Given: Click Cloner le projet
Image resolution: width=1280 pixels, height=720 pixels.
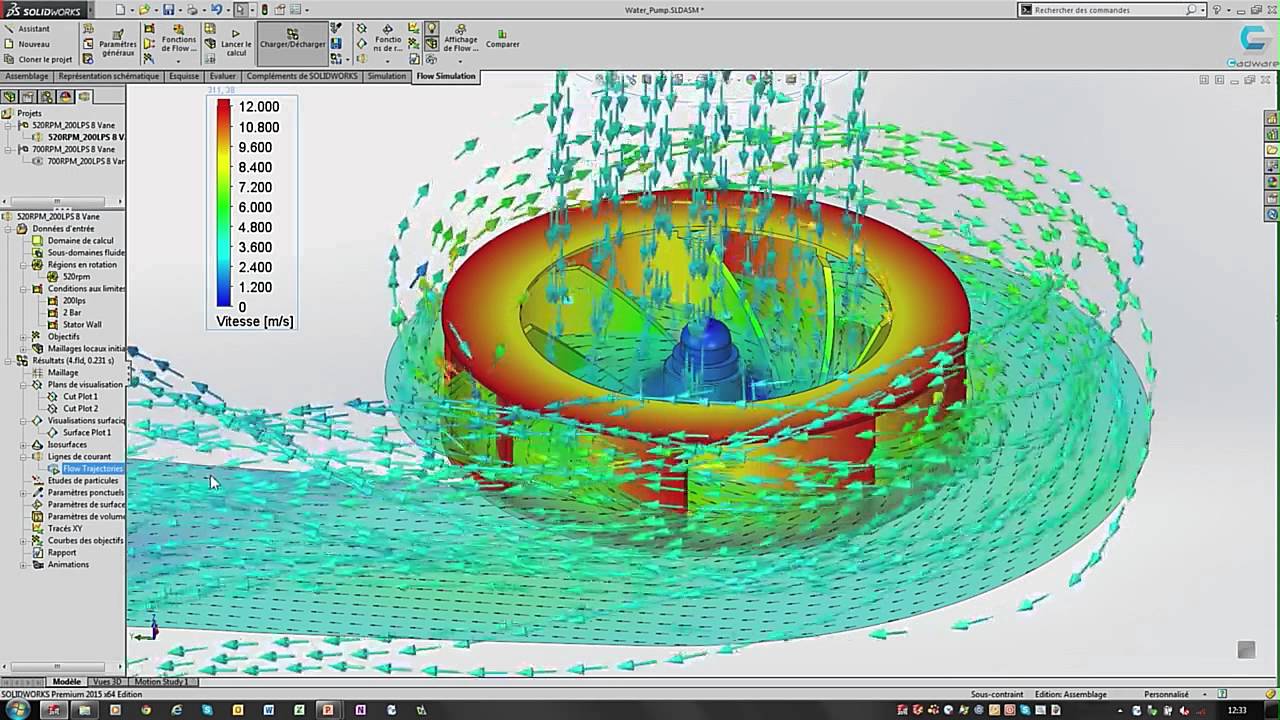Looking at the screenshot, I should coord(37,59).
